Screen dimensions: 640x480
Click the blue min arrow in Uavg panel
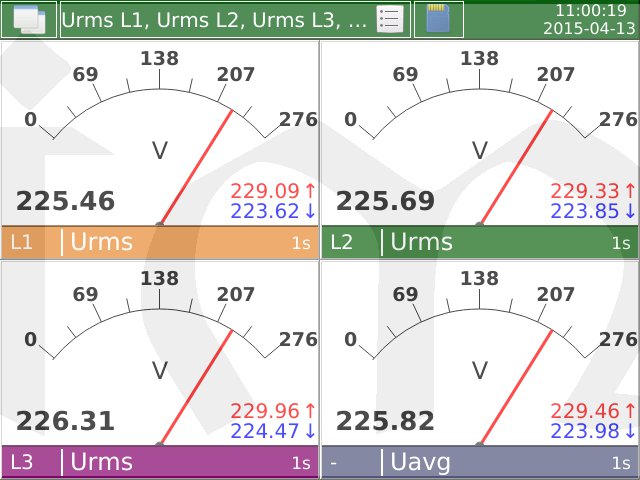(630, 431)
